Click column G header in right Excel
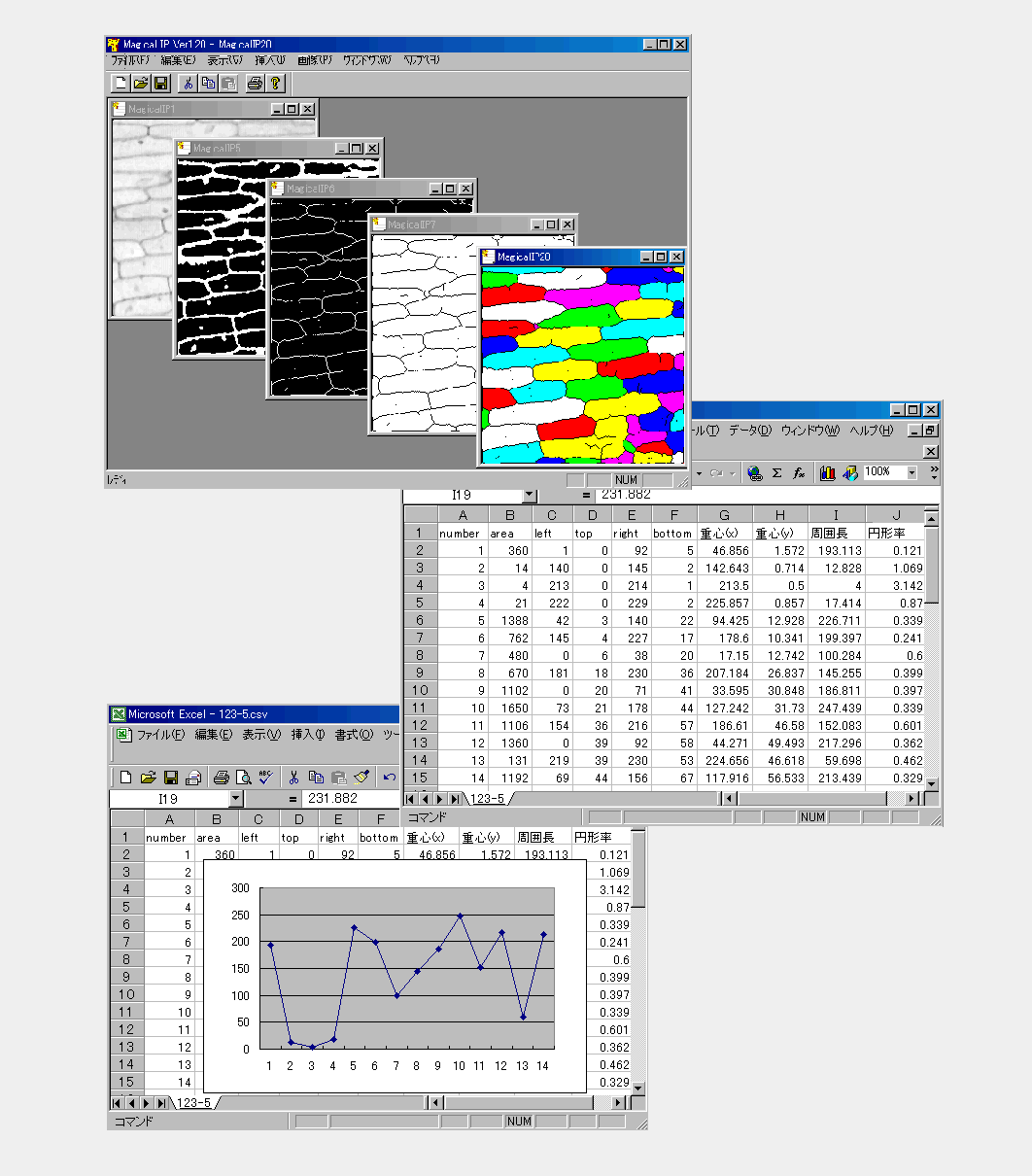 [725, 515]
